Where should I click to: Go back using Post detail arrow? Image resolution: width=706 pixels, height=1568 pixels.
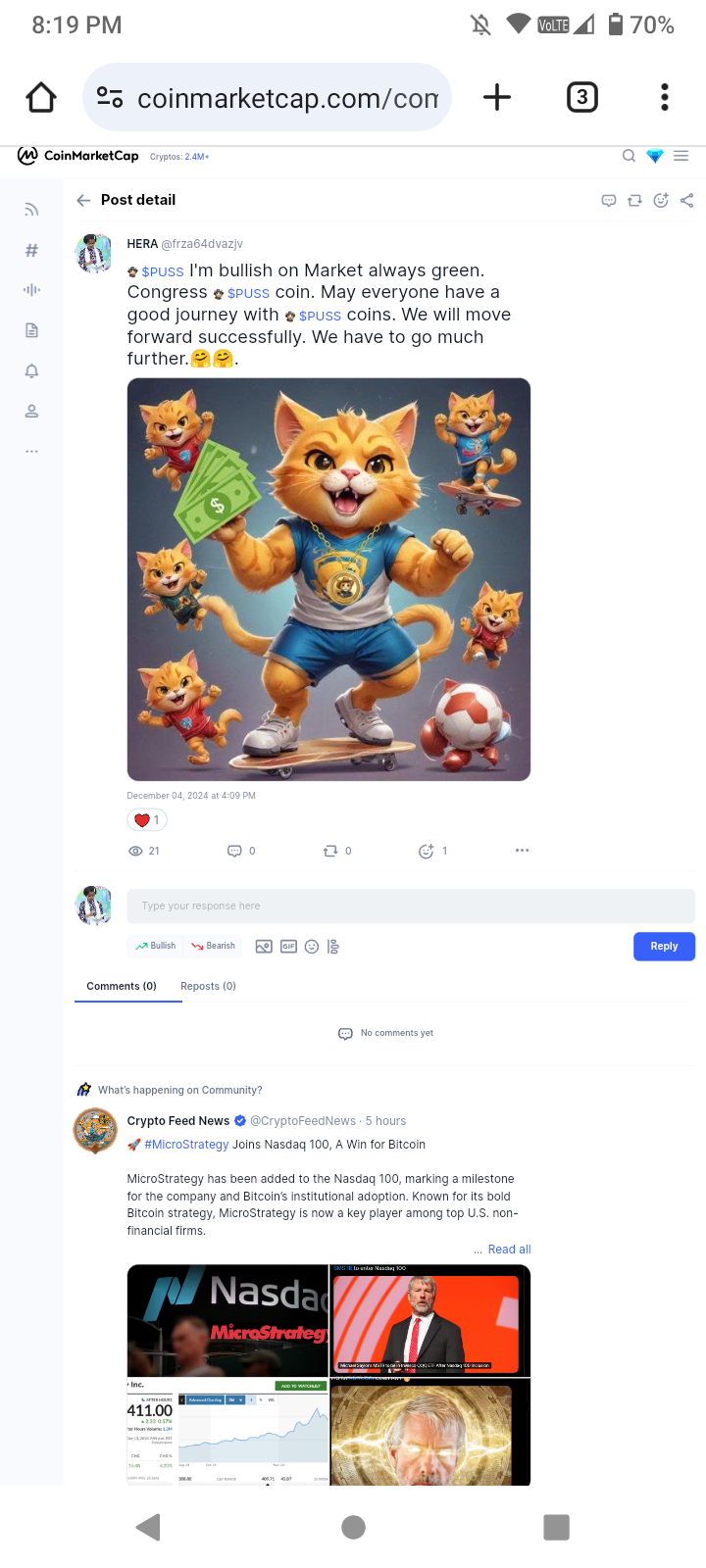[x=83, y=200]
